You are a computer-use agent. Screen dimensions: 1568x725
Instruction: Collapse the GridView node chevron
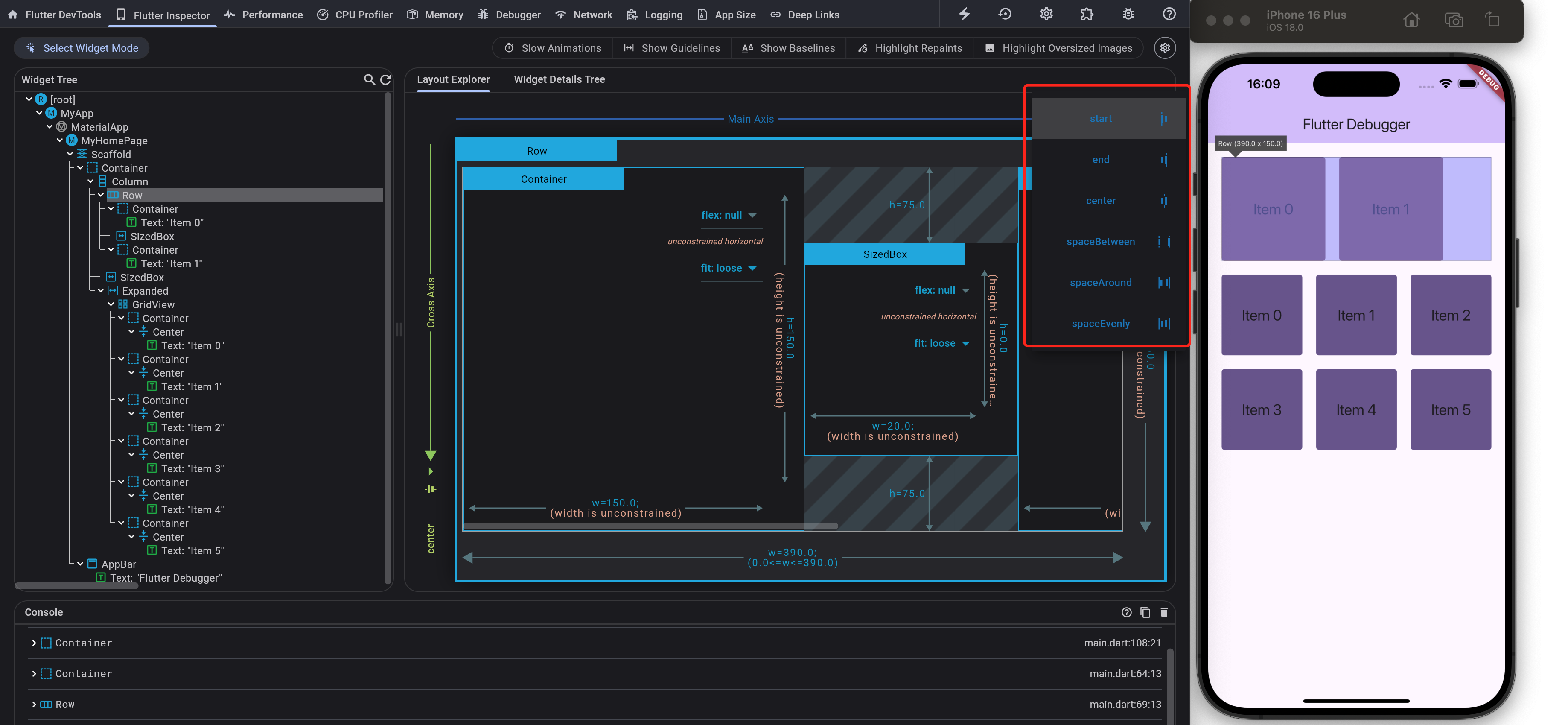(111, 304)
